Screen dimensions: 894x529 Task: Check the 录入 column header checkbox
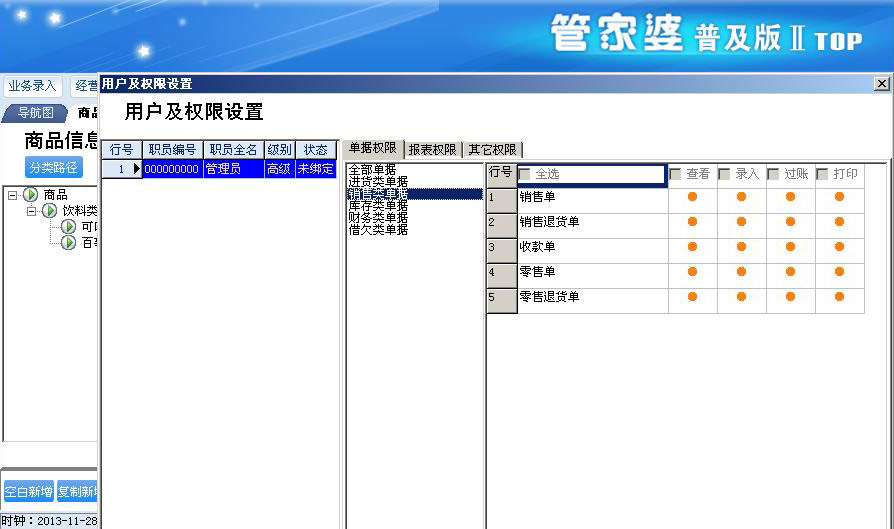[x=725, y=174]
